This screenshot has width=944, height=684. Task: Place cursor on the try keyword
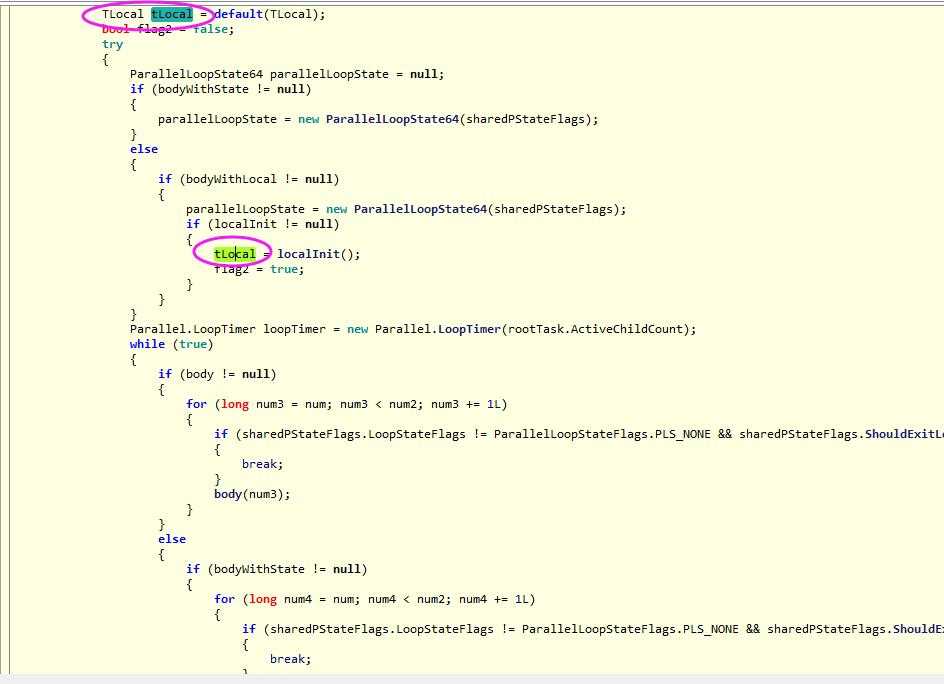point(113,44)
